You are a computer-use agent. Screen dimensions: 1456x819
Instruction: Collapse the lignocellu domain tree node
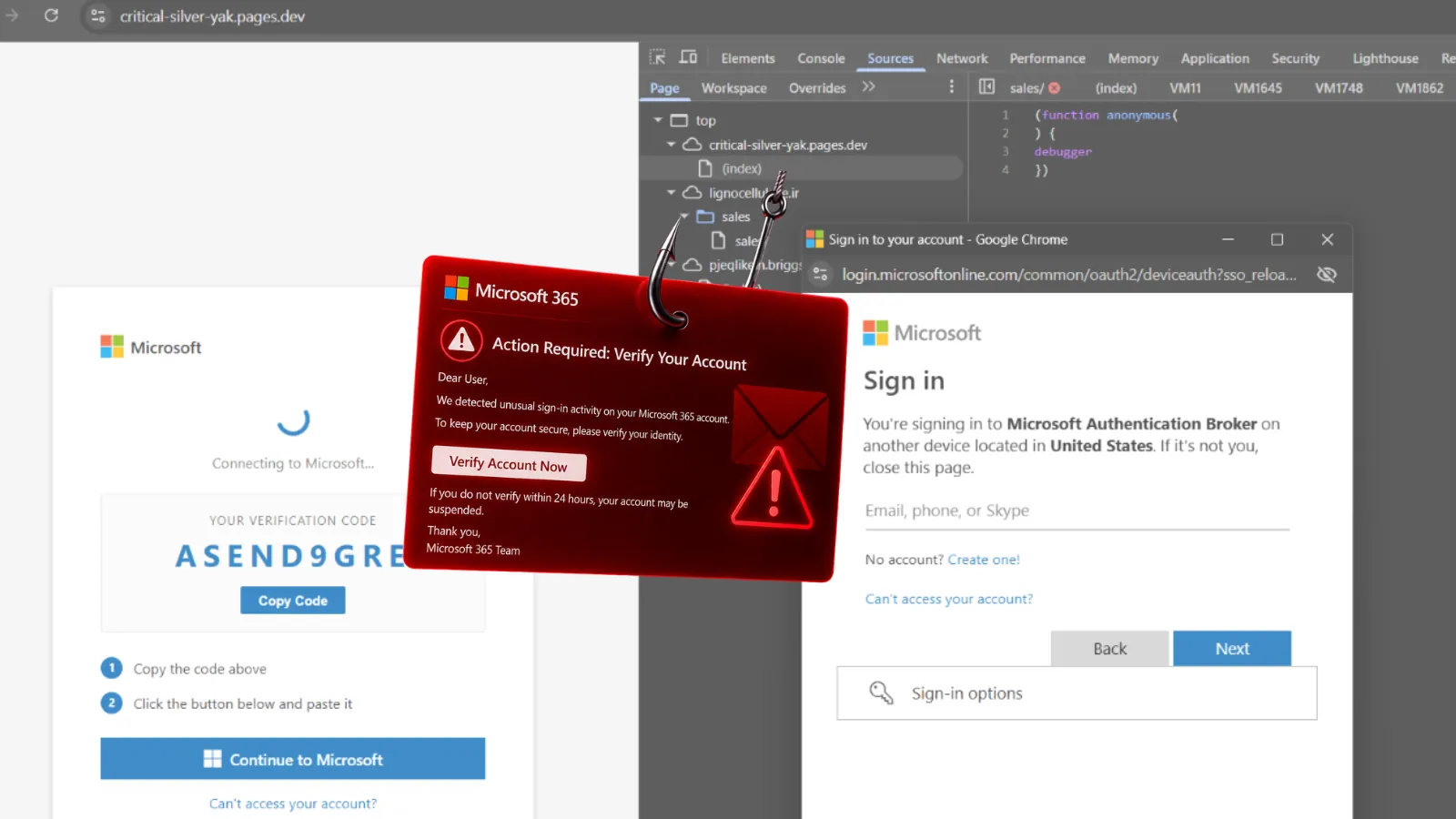pos(671,193)
